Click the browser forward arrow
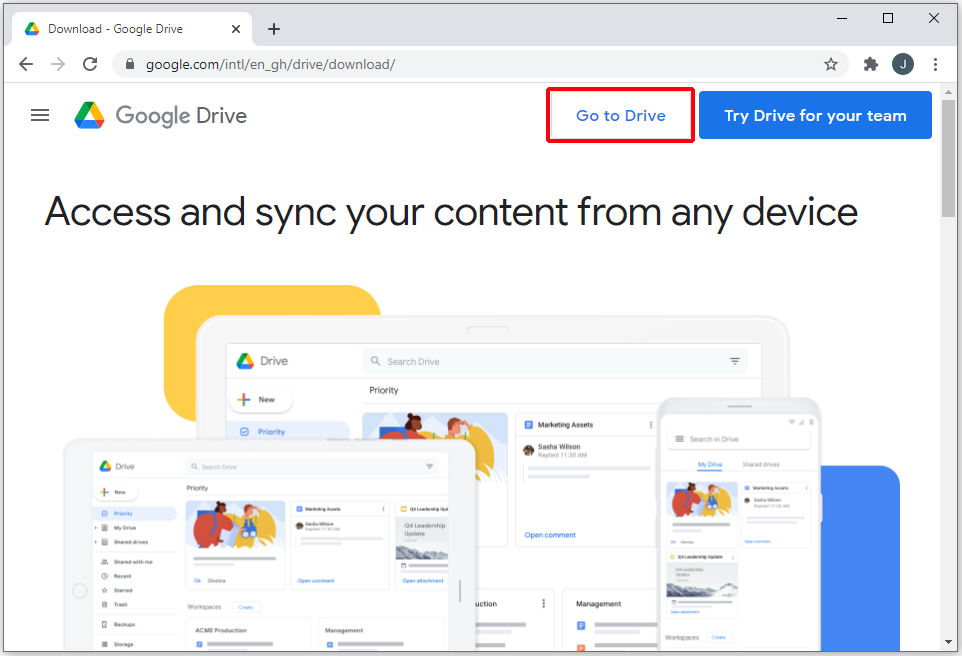The width and height of the screenshot is (962, 656). 58,64
